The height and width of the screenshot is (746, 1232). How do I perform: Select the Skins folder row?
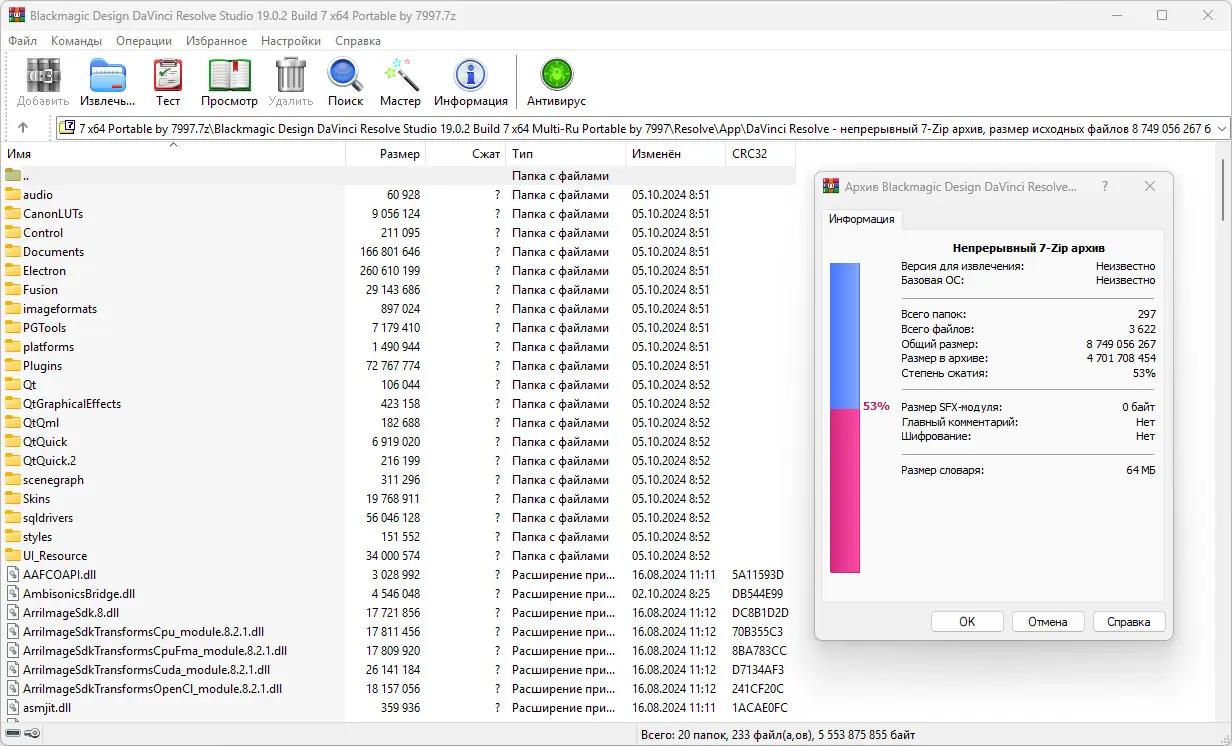[400, 499]
